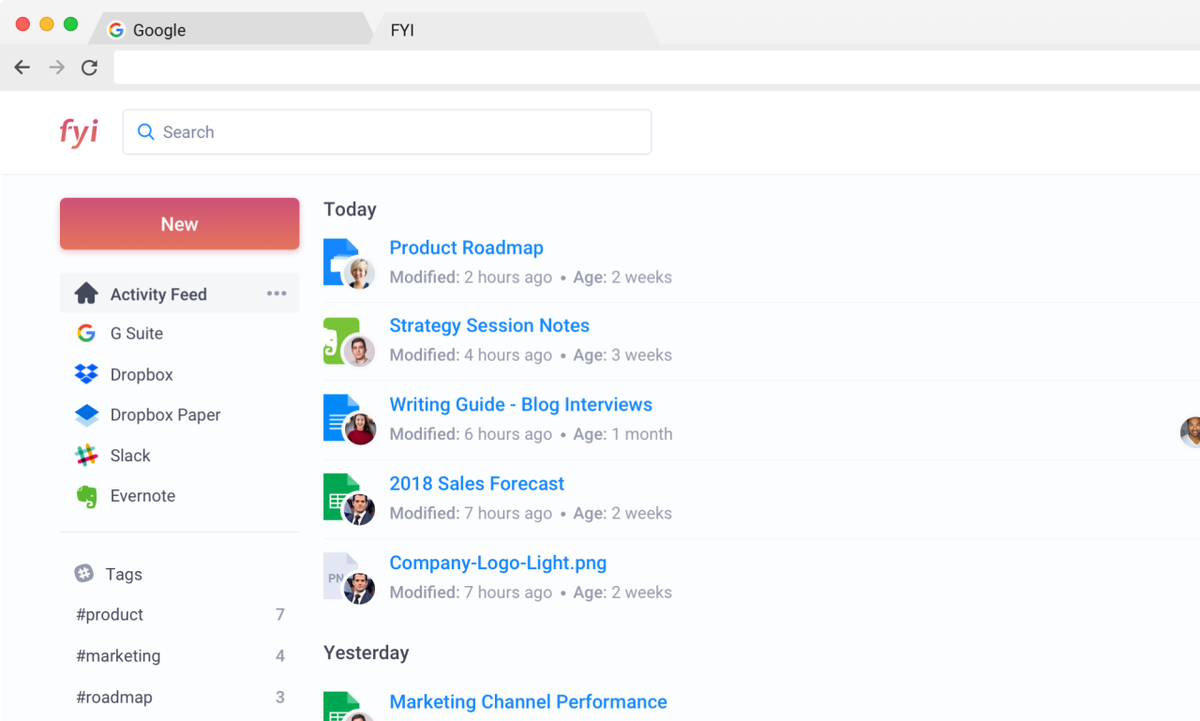Viewport: 1200px width, 721px height.
Task: Open Marketing Channel Performance link
Action: pyautogui.click(x=528, y=702)
